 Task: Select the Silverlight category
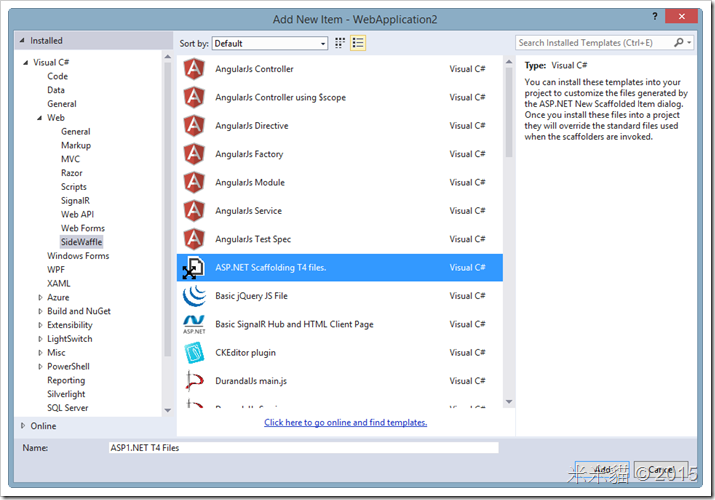(66, 394)
